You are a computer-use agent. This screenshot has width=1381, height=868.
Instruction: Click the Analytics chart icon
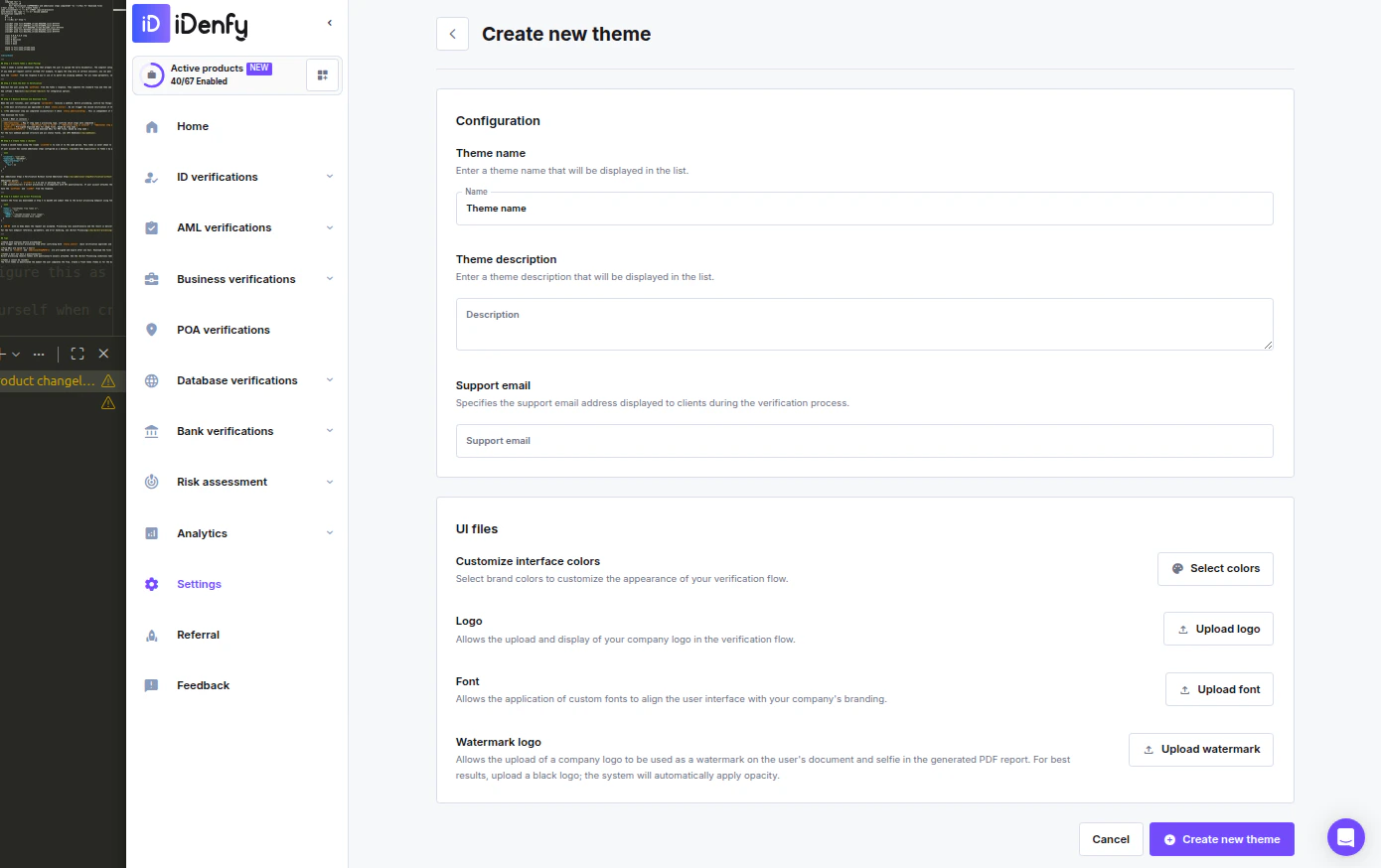pos(152,533)
